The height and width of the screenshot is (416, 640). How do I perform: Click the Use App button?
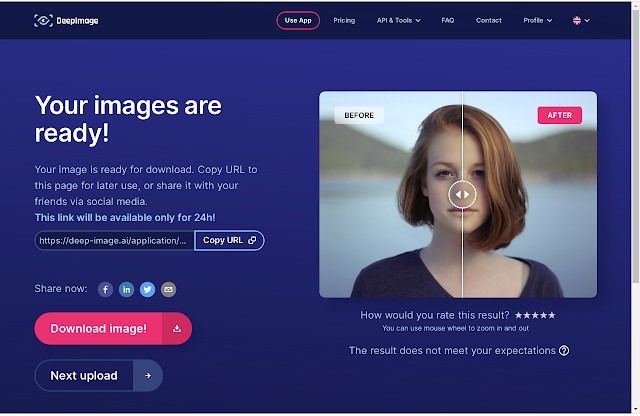pos(298,20)
